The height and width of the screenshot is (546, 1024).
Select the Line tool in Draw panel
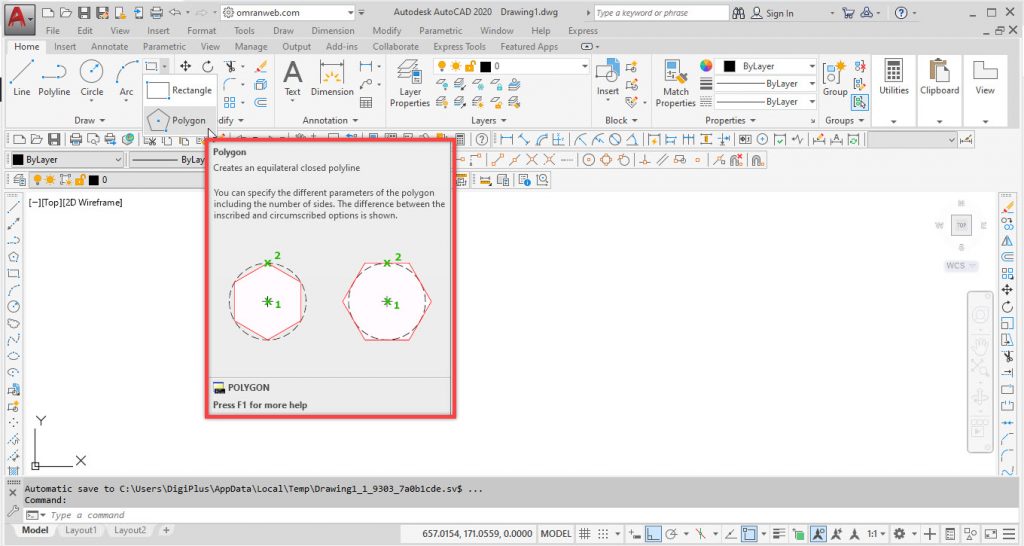click(x=22, y=77)
